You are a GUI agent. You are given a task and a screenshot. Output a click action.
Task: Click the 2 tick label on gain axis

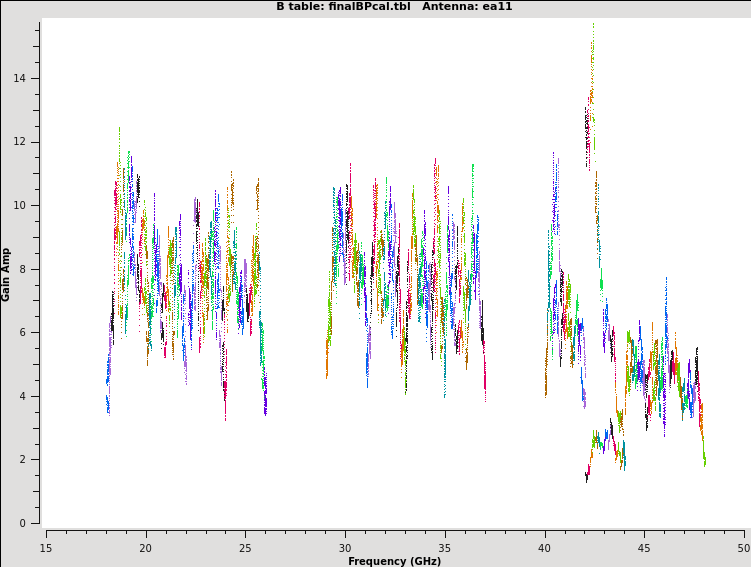(23, 459)
